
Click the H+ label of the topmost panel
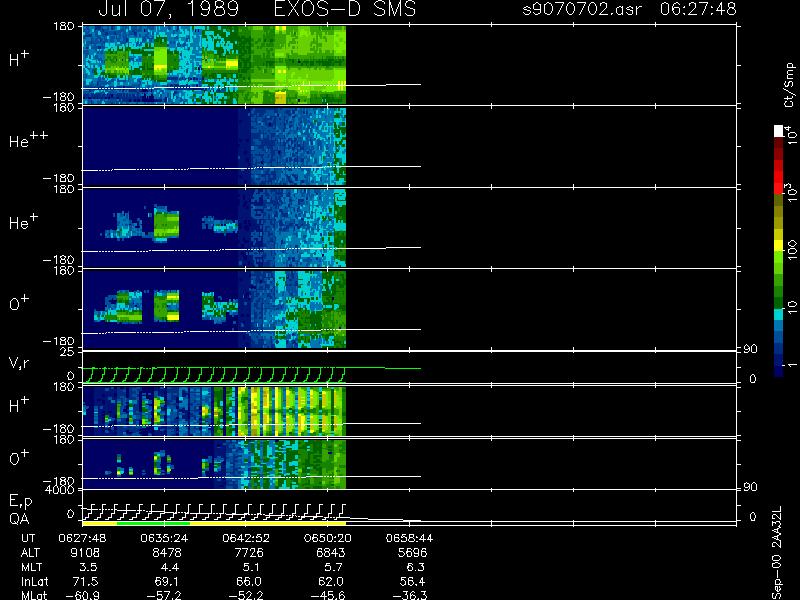coord(19,59)
